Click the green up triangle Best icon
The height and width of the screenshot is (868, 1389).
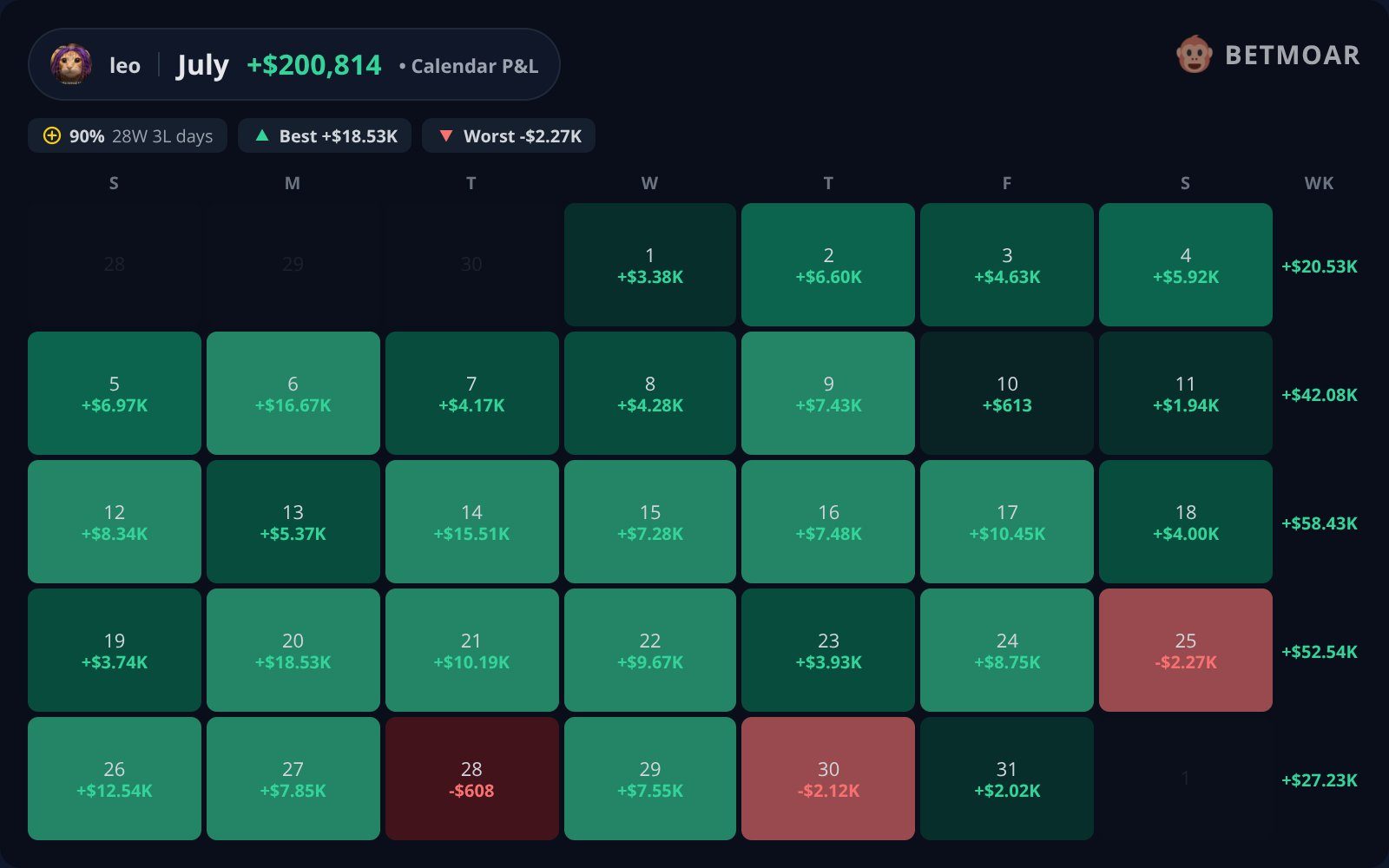[x=262, y=135]
